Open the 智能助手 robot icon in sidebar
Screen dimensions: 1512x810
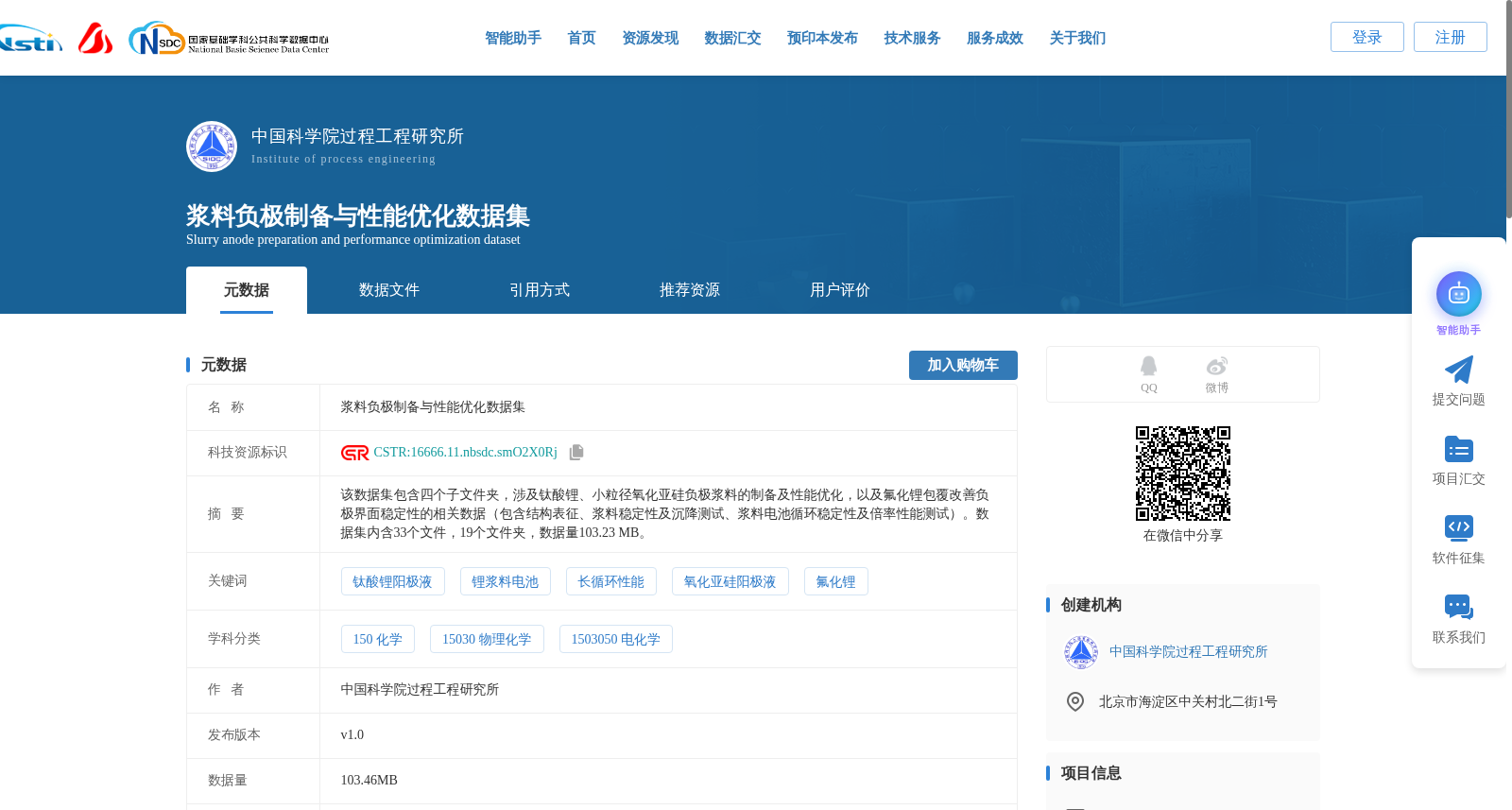click(1459, 294)
